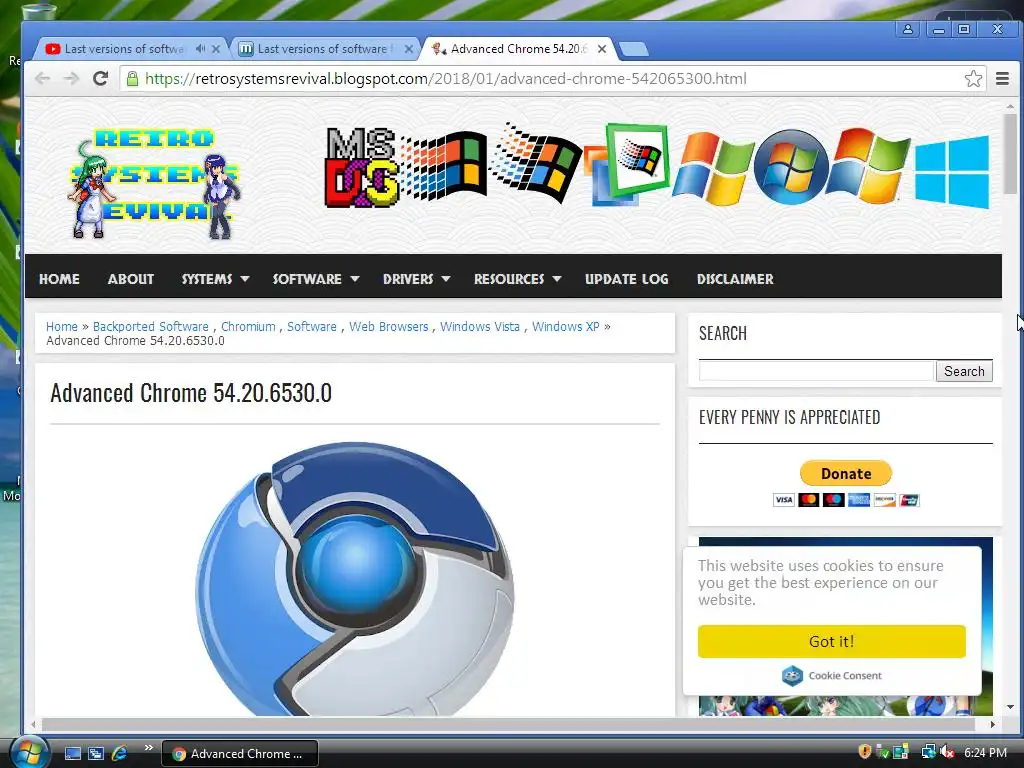Click the 6:24 PM system clock

[985, 753]
